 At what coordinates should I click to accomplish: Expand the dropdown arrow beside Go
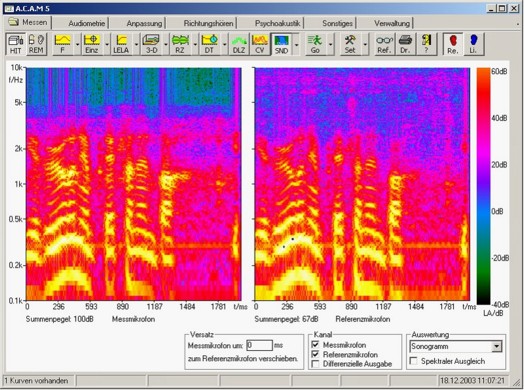pos(330,44)
